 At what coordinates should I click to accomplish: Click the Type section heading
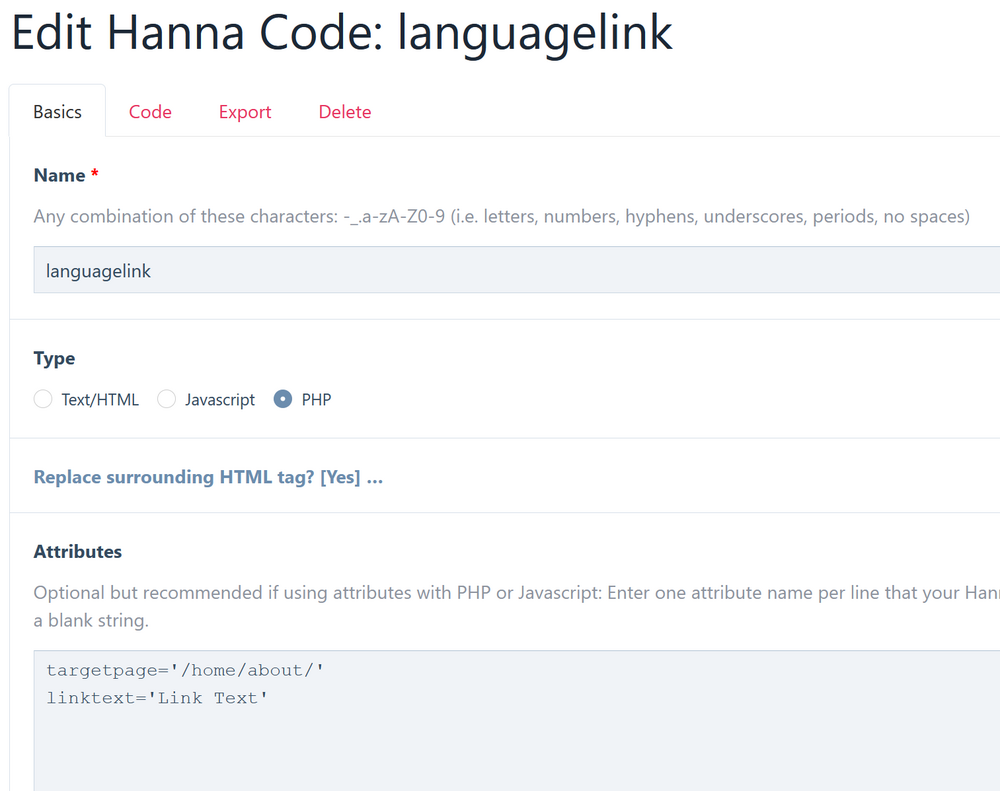[x=54, y=358]
